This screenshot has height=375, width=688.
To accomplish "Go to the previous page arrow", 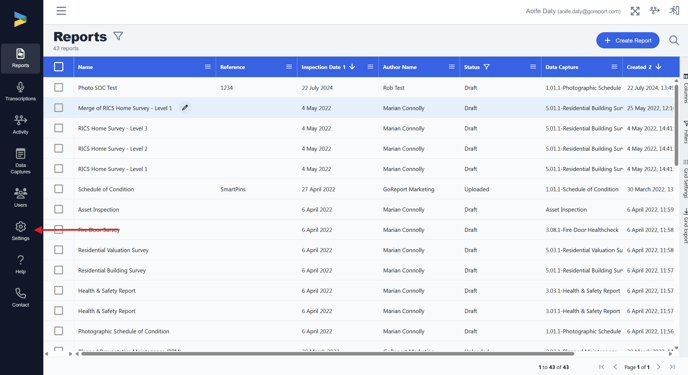I will 615,367.
